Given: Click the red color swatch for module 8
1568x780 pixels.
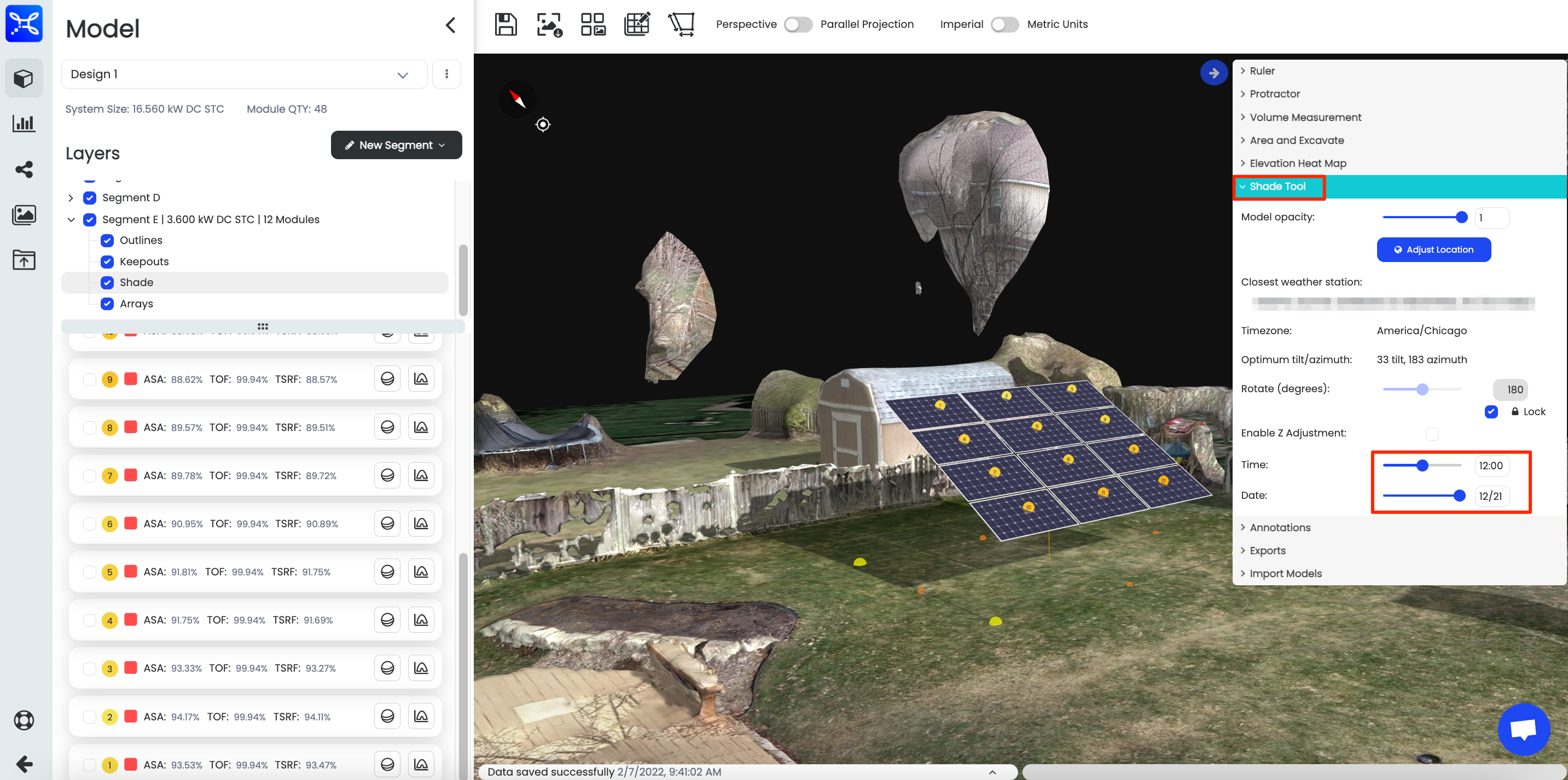Looking at the screenshot, I should tap(130, 427).
